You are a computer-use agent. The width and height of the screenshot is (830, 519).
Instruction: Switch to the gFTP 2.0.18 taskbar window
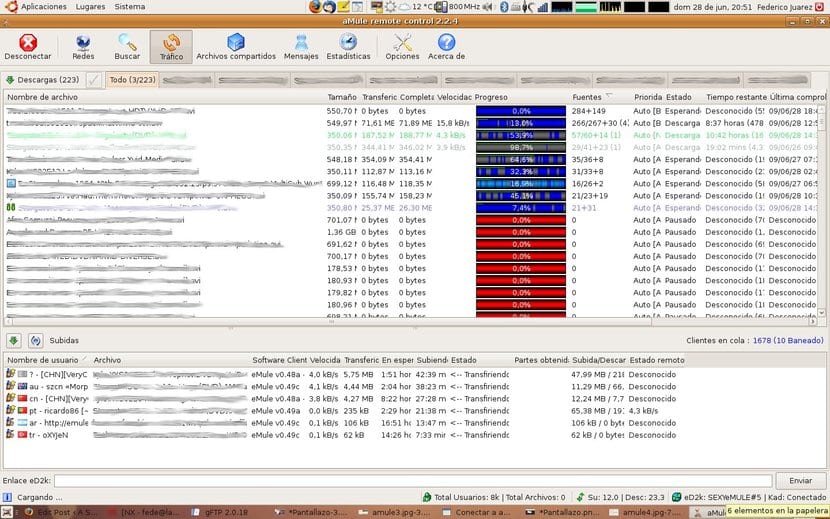pyautogui.click(x=227, y=512)
